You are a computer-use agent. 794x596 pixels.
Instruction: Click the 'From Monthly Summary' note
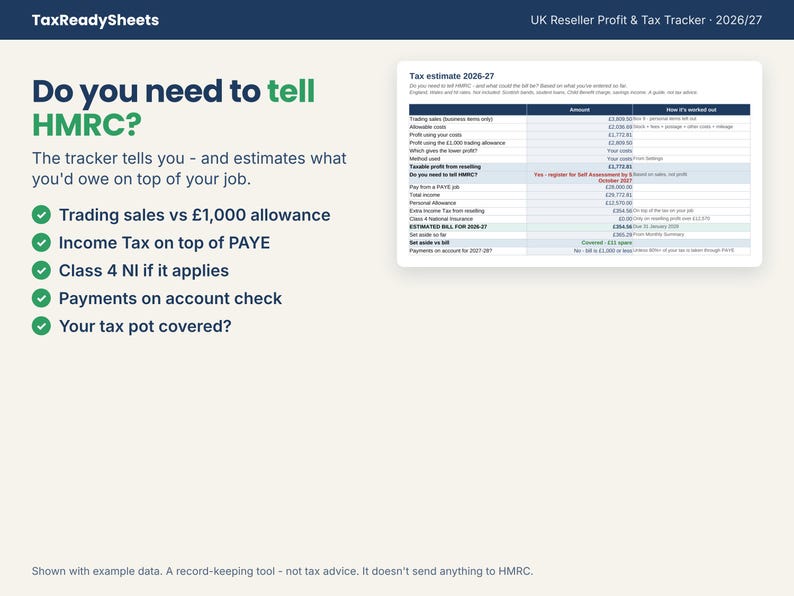point(658,234)
